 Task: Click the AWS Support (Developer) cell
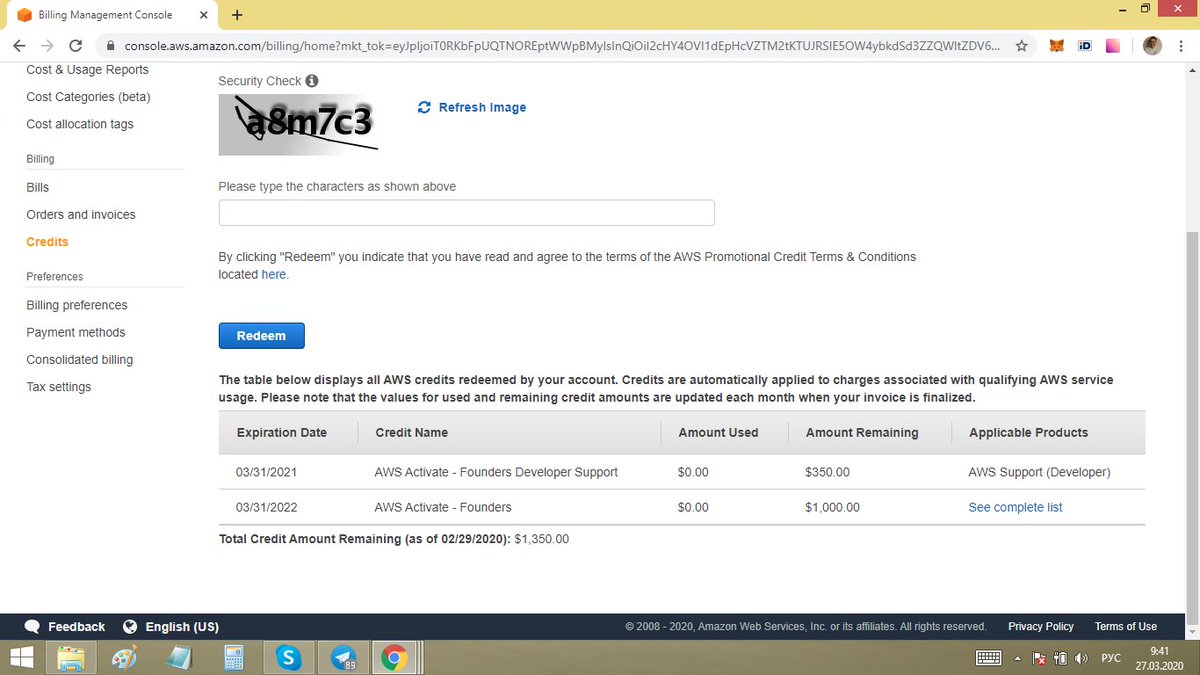1039,472
